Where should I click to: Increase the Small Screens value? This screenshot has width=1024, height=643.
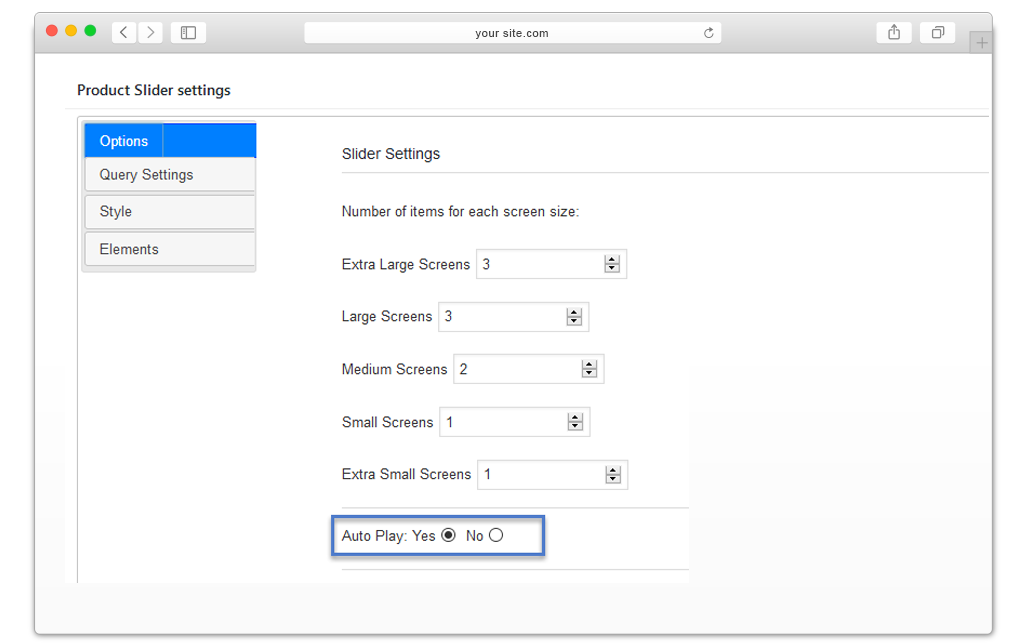coord(575,418)
